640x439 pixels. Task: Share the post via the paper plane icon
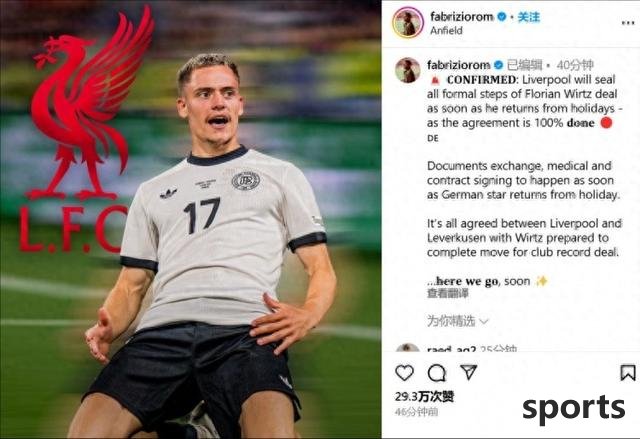469,372
